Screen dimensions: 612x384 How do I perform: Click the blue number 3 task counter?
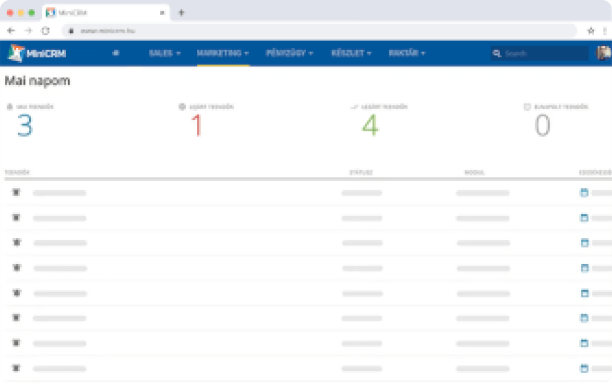point(25,126)
